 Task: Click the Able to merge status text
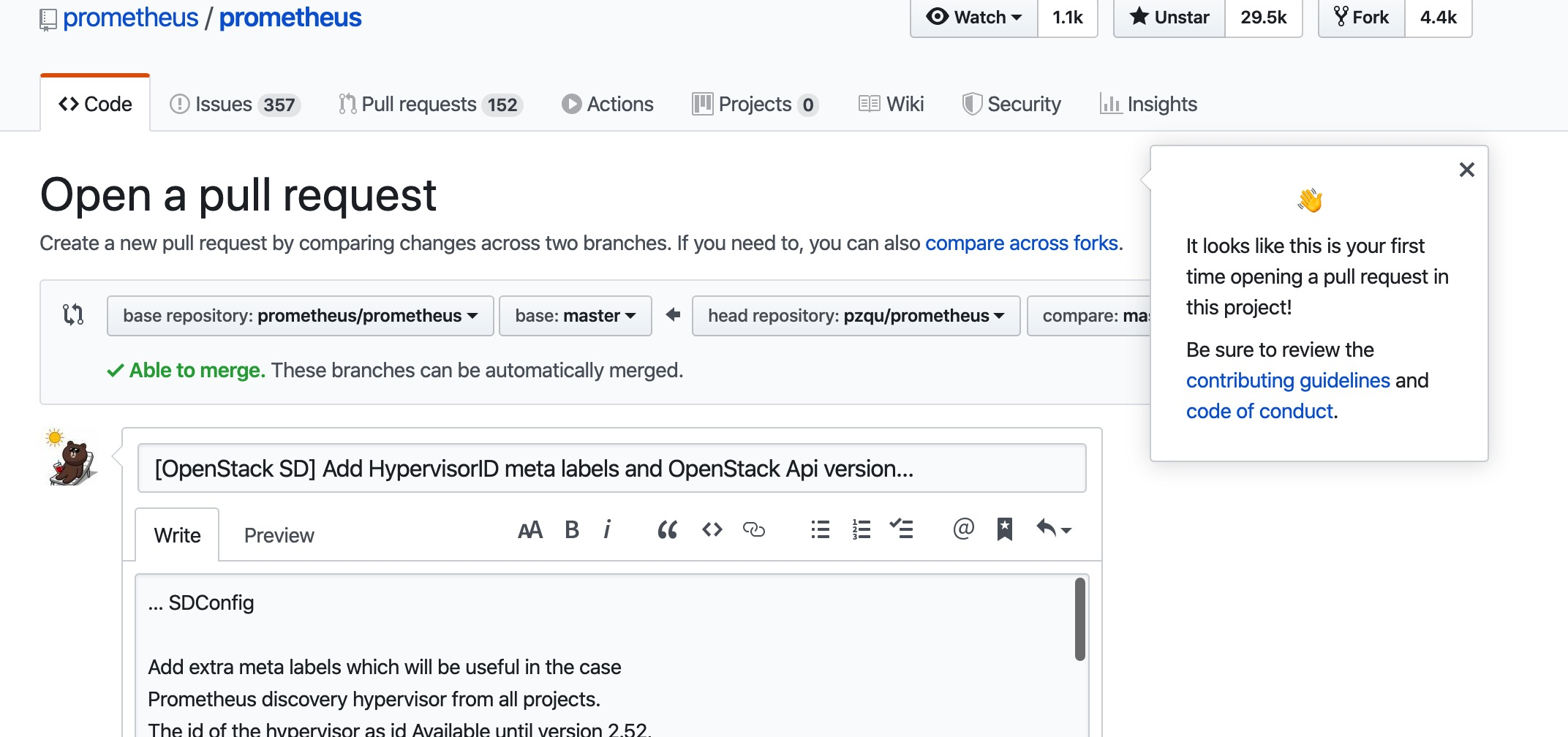point(197,371)
